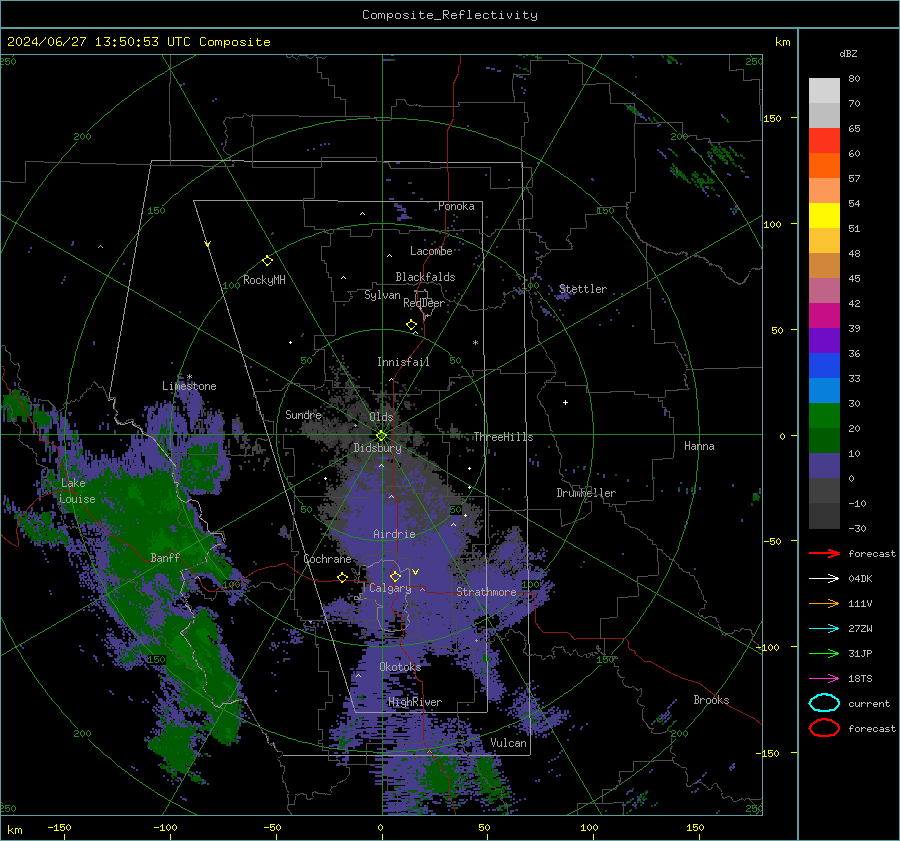Click the red forecast arrow in legend
900x841 pixels.
[824, 553]
